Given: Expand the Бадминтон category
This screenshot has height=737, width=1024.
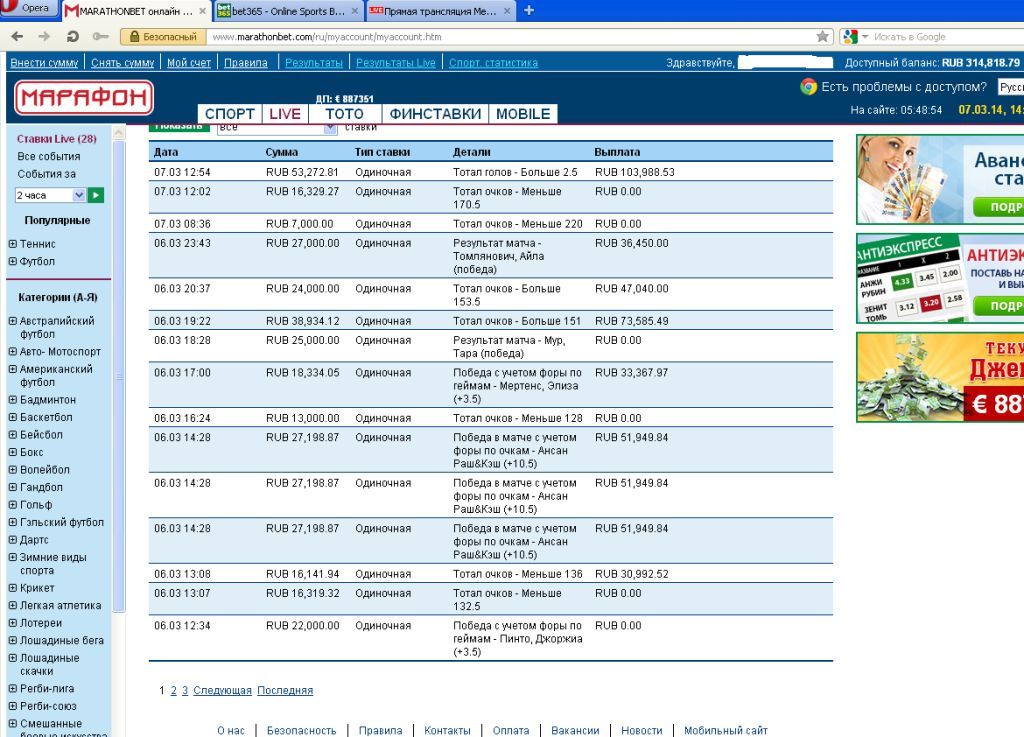Looking at the screenshot, I should (x=12, y=400).
